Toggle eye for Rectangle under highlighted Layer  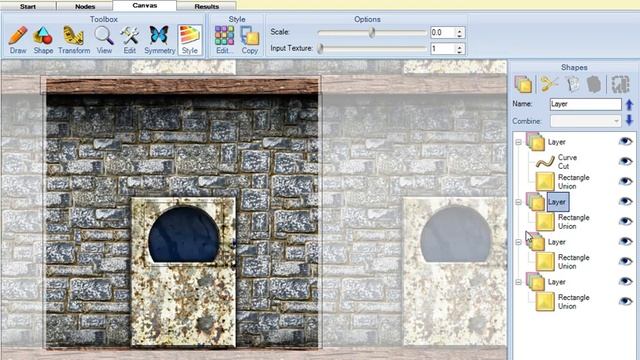625,221
